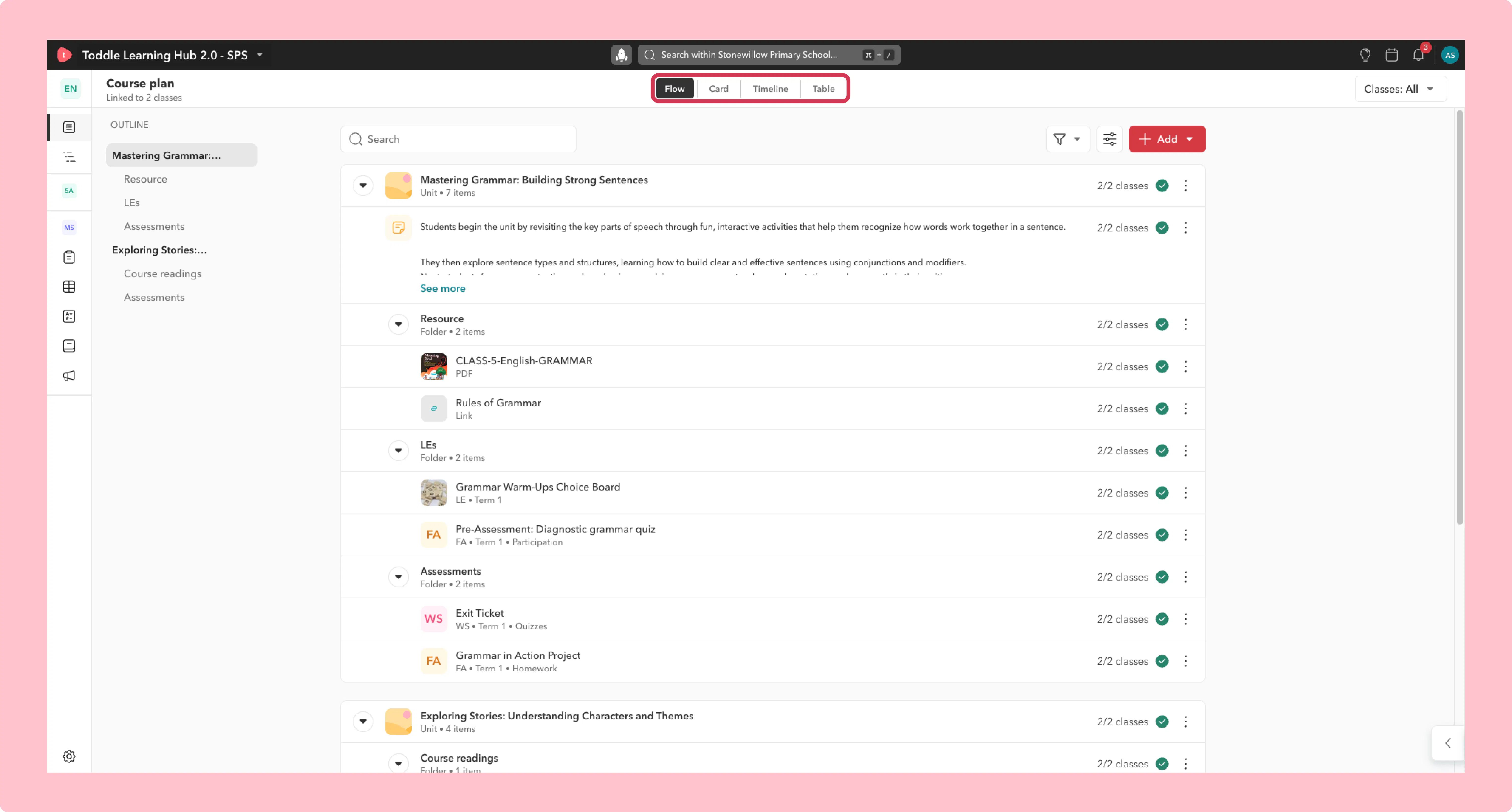Screen dimensions: 1512x812
Task: Select the MS sidebar badge
Action: click(x=69, y=228)
